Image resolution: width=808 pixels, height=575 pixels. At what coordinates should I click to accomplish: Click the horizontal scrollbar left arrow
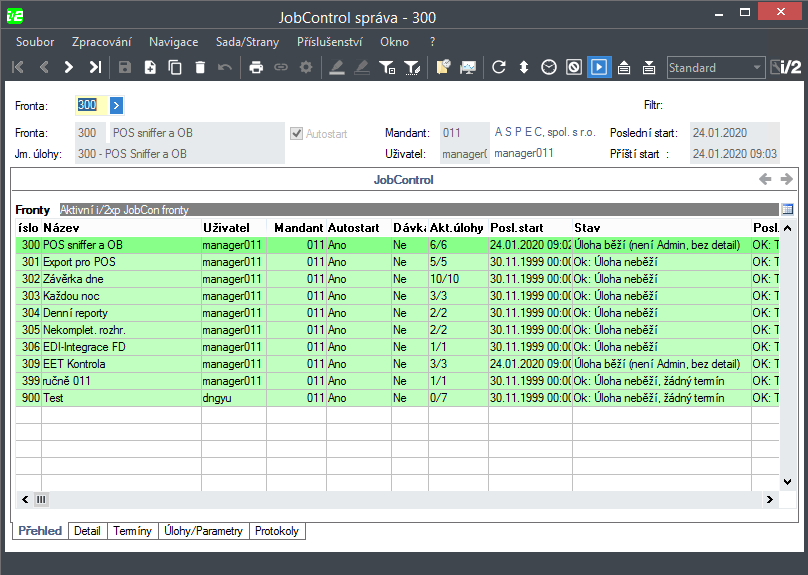pos(25,499)
